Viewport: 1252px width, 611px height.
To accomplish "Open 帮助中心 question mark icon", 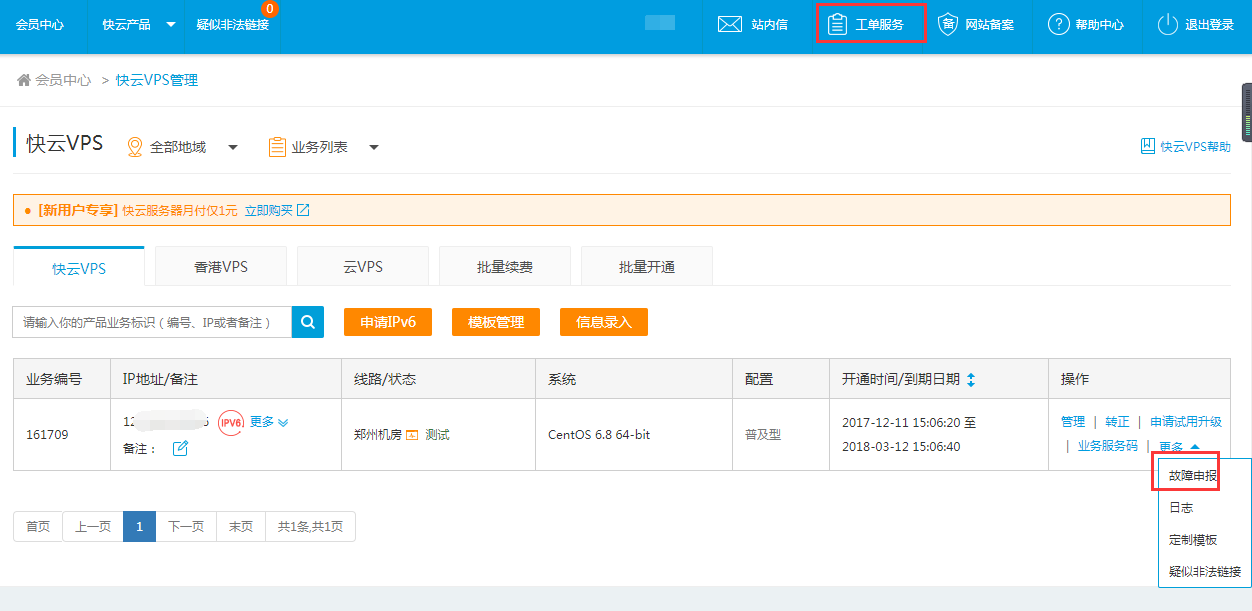I will pyautogui.click(x=1059, y=24).
